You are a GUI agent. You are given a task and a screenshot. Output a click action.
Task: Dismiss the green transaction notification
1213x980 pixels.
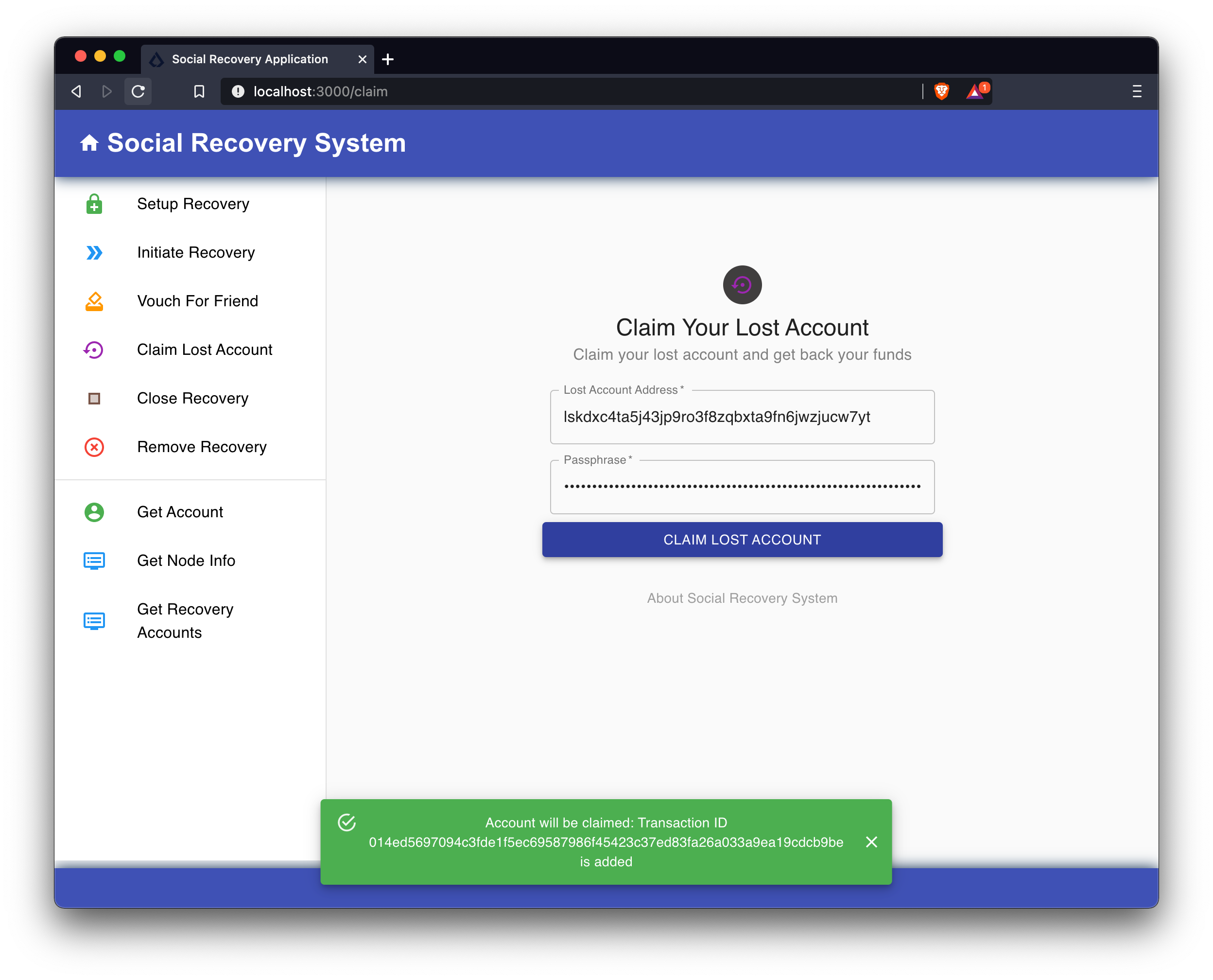tap(871, 841)
